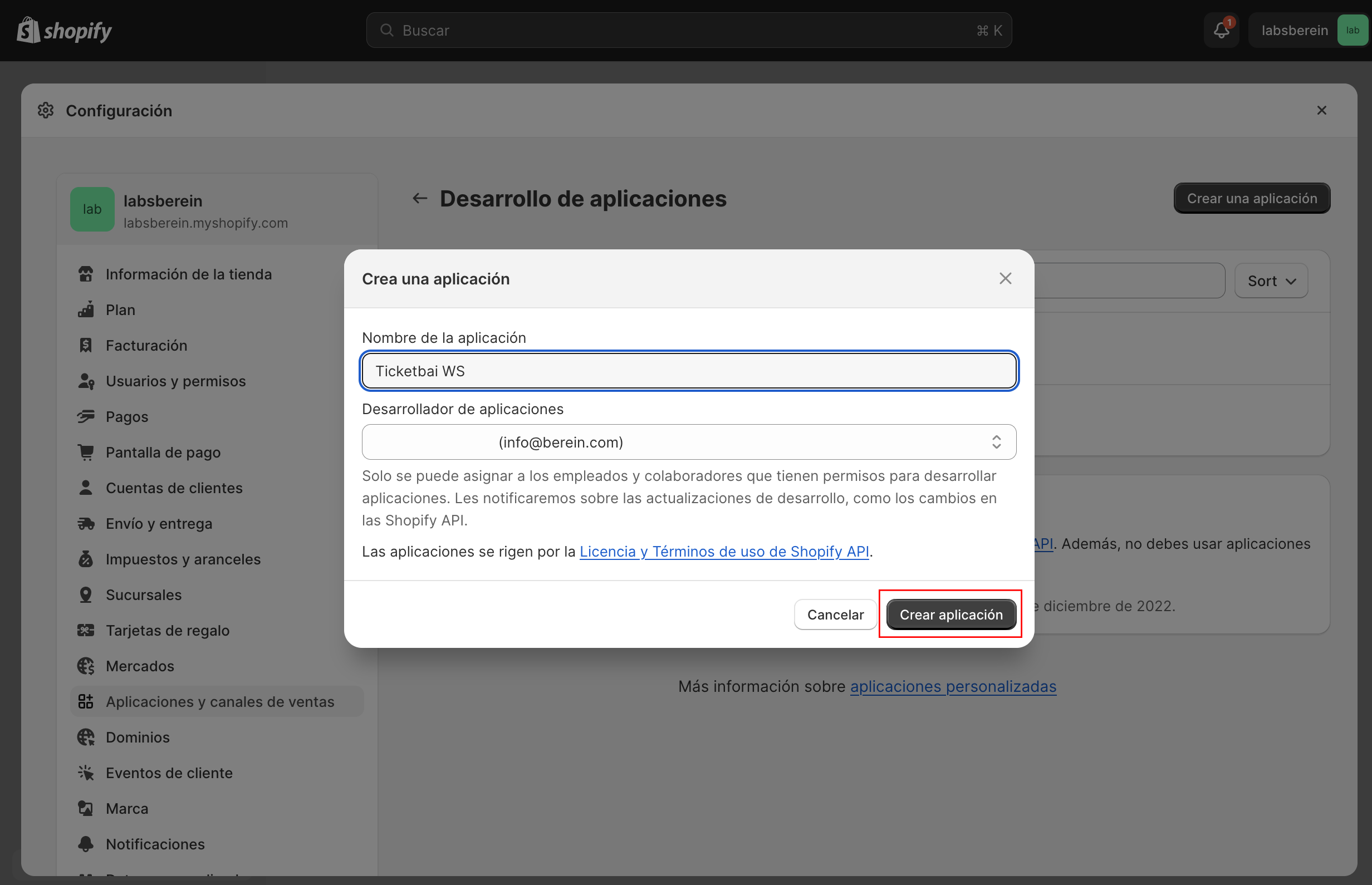
Task: Follow the aplicaciones personalizadas link
Action: [952, 686]
